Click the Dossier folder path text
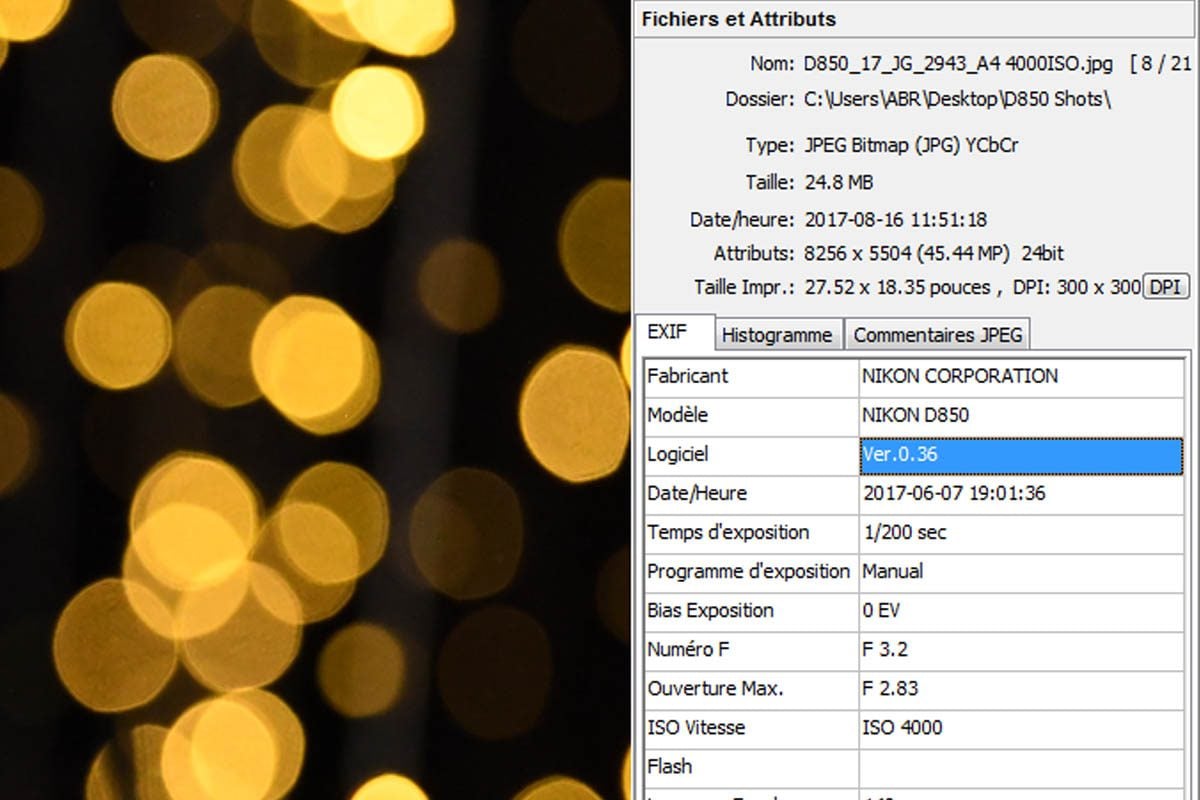Screen dimensions: 1200x800 [957, 100]
